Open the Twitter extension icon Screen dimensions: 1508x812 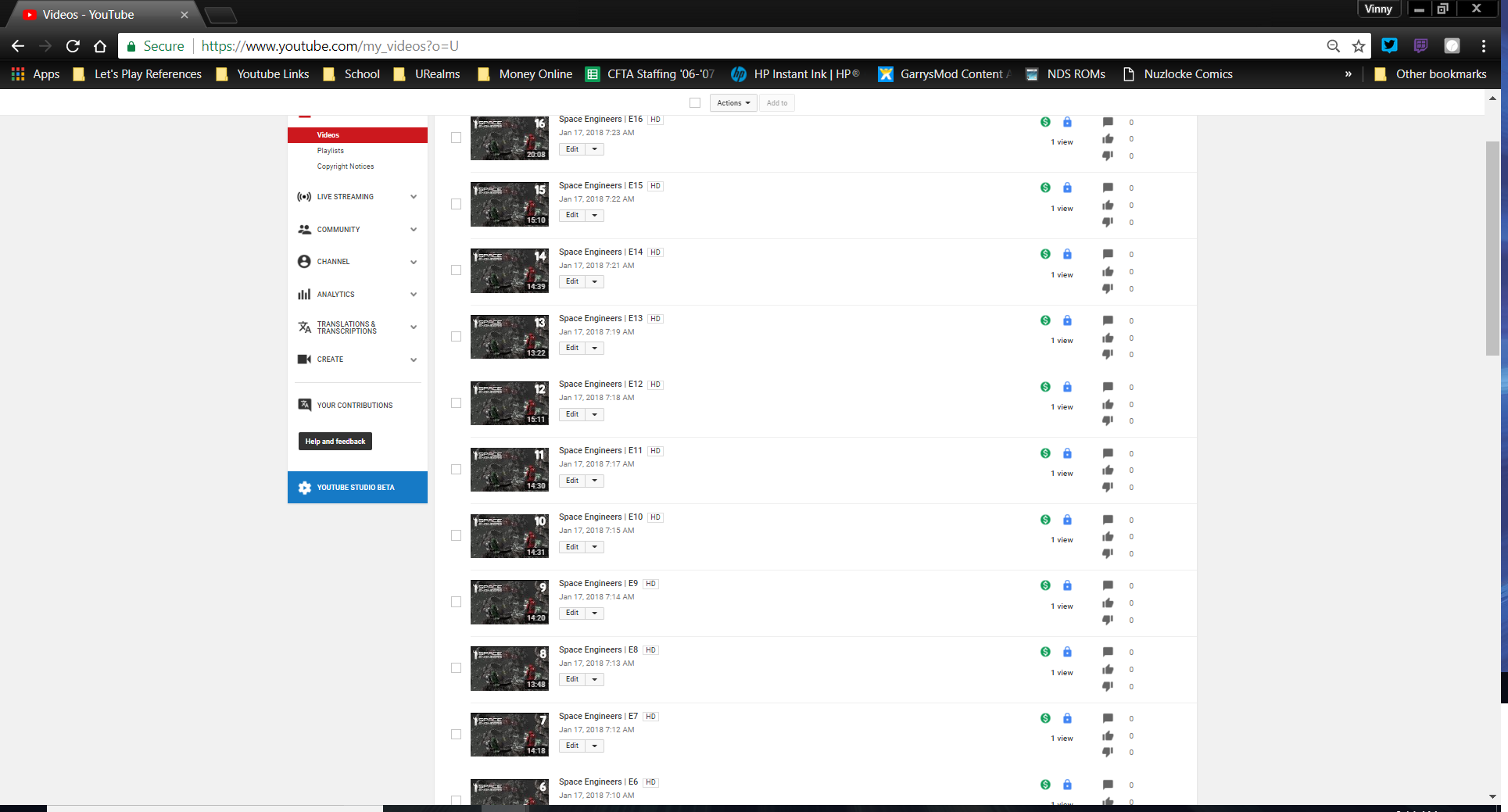(1389, 45)
